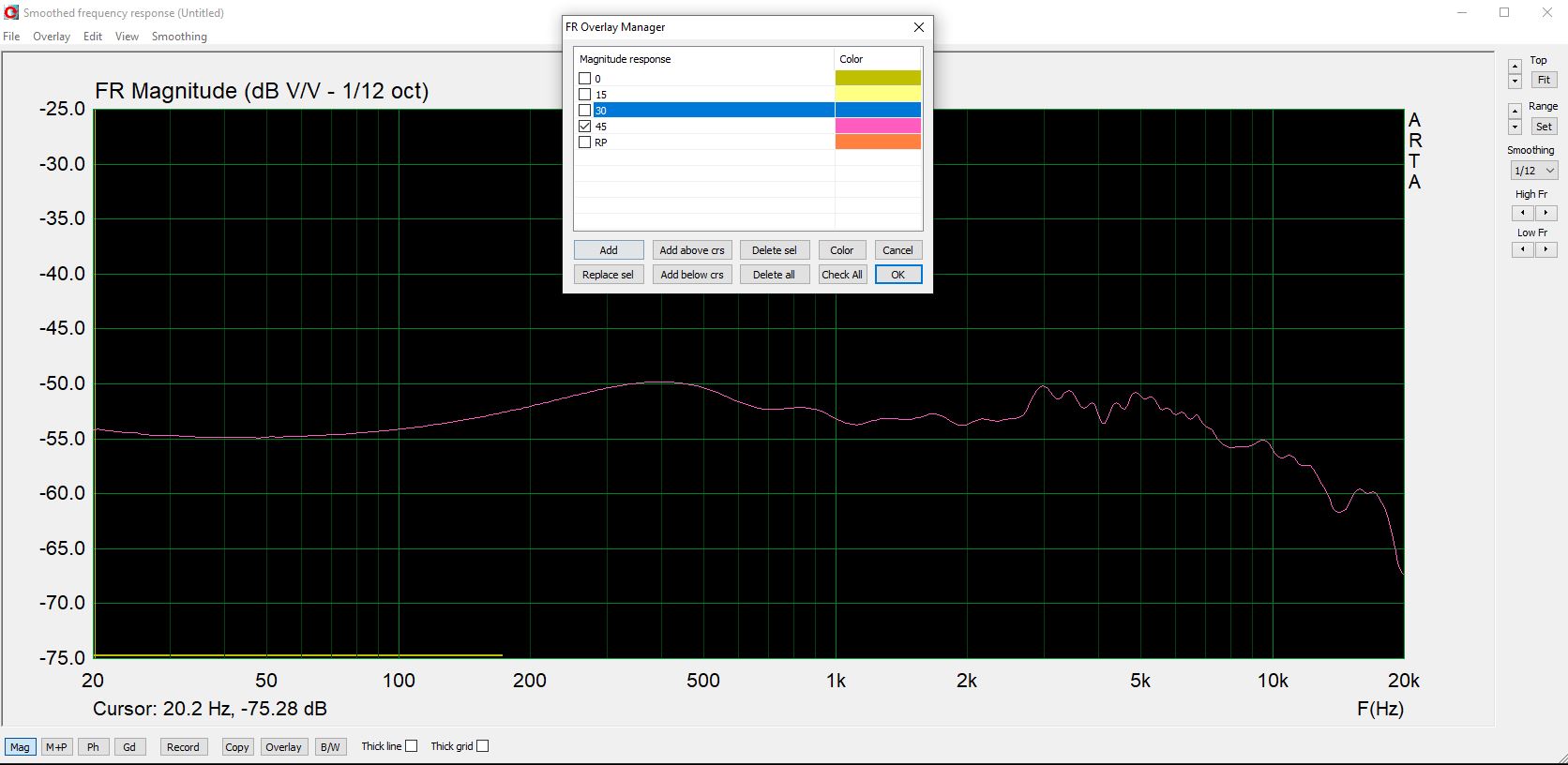Click the Top up arrow
The height and width of the screenshot is (765, 1568).
click(1515, 67)
